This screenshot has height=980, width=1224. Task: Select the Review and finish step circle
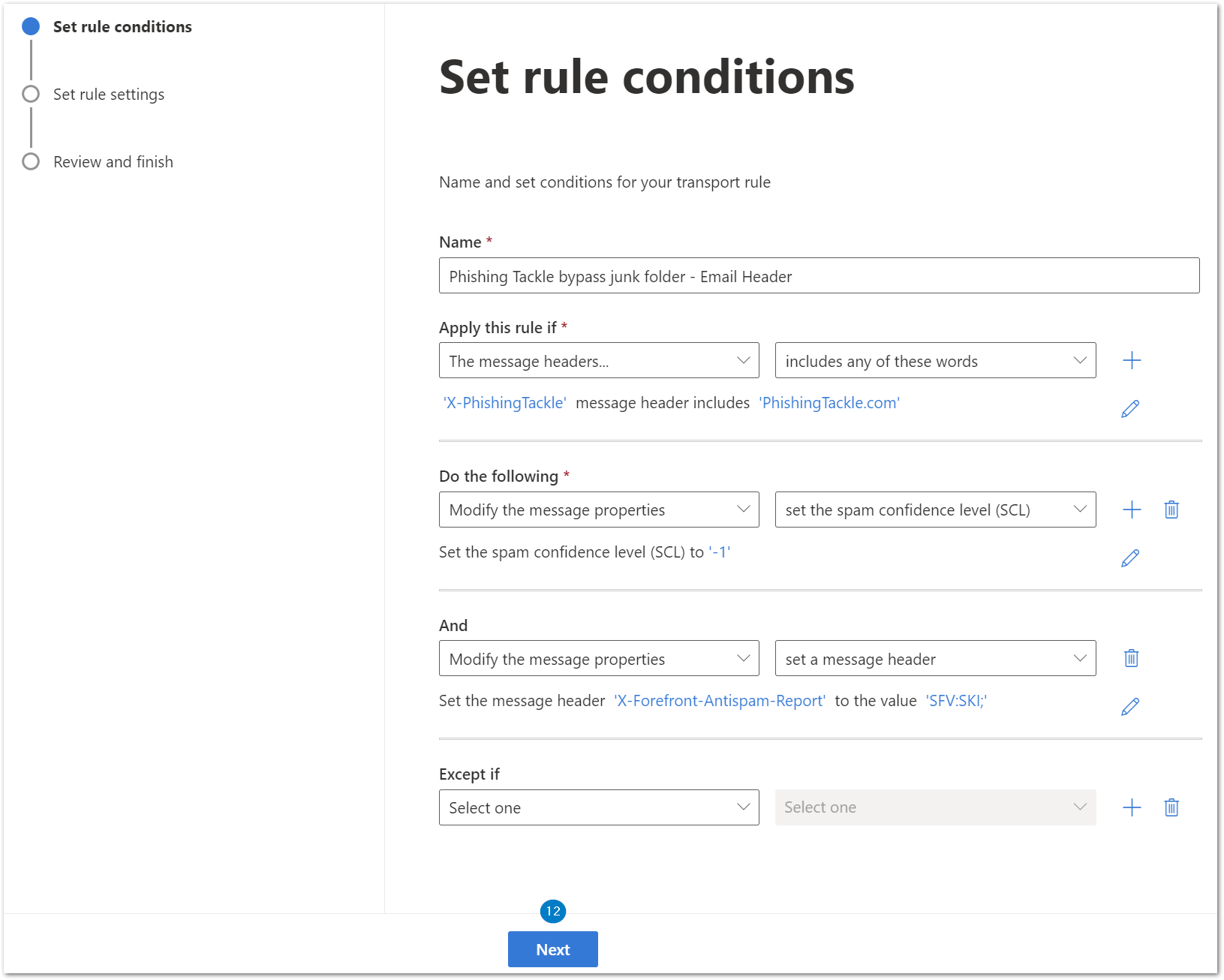click(31, 161)
